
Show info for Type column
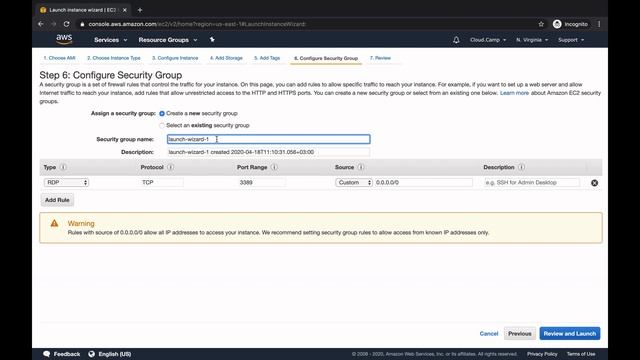tap(63, 167)
